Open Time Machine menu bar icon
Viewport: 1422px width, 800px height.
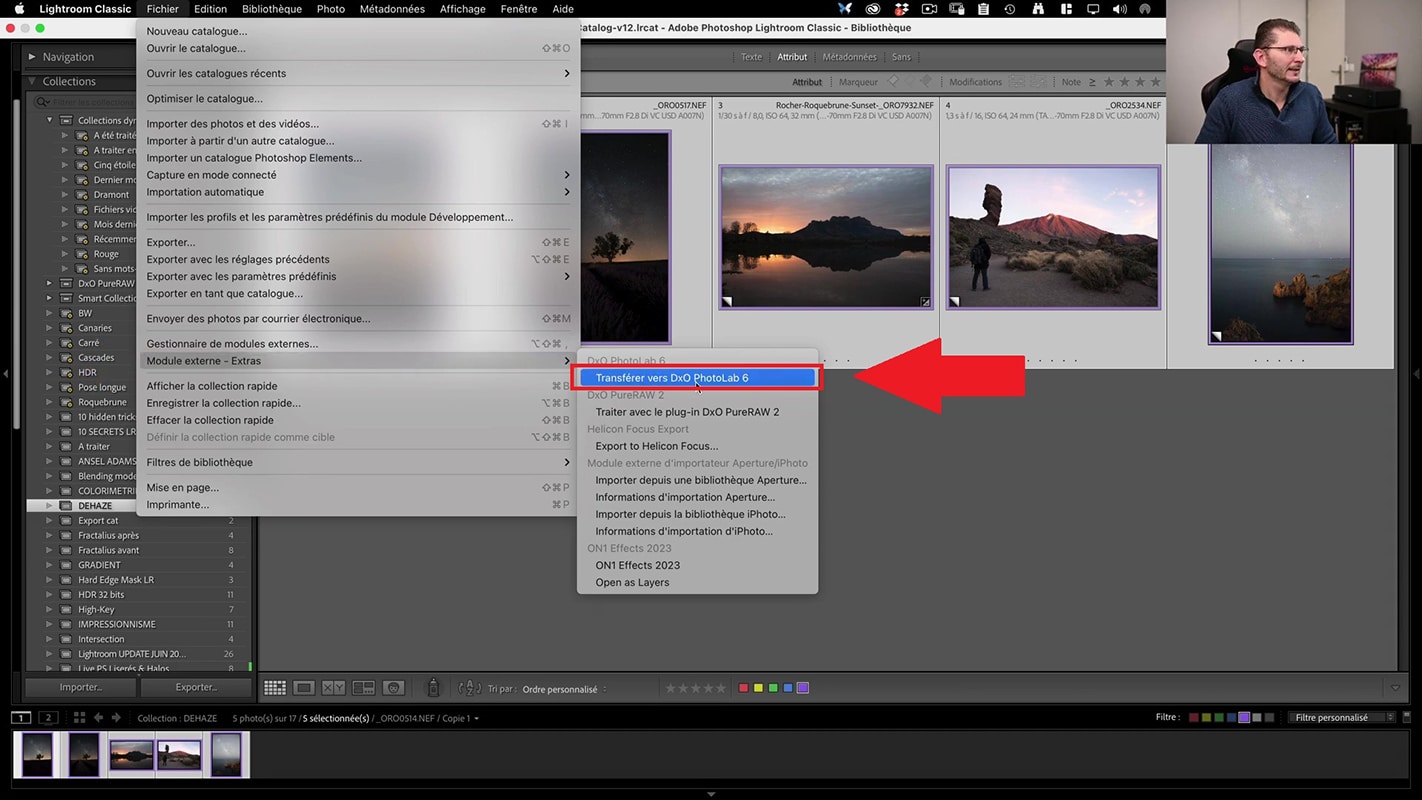pos(1010,9)
